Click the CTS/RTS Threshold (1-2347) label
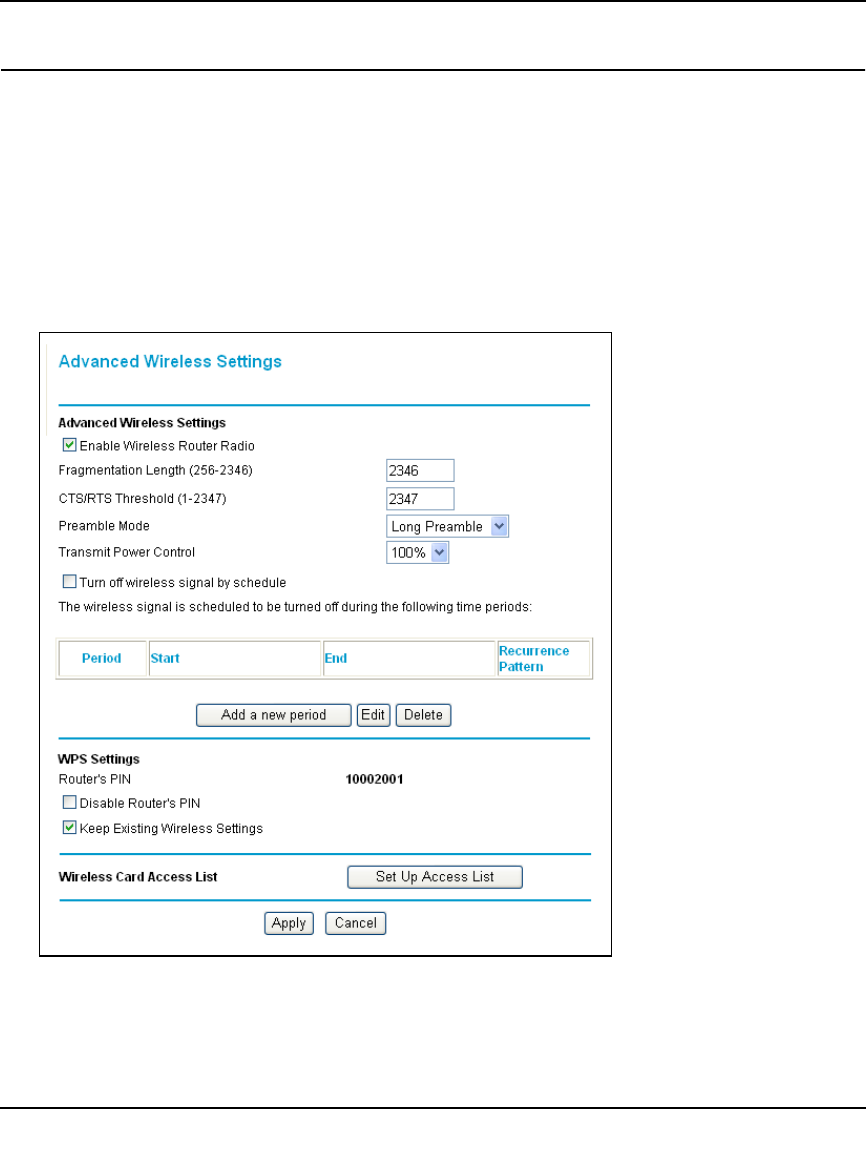The height and width of the screenshot is (1171, 866). [143, 499]
